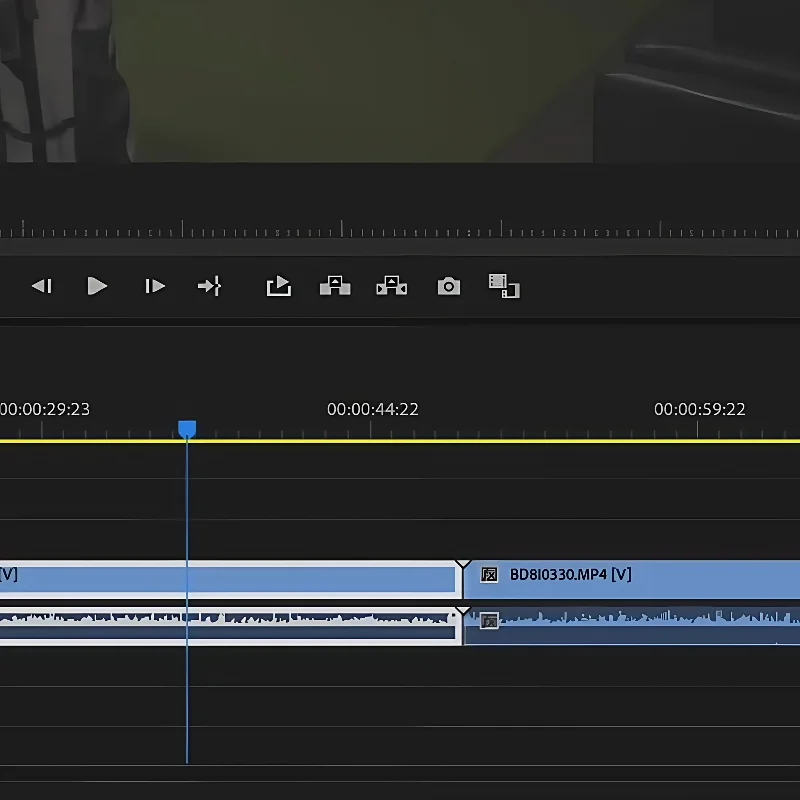Viewport: 800px width, 800px height.
Task: Click the blue playhead handle on timeline
Action: point(187,429)
